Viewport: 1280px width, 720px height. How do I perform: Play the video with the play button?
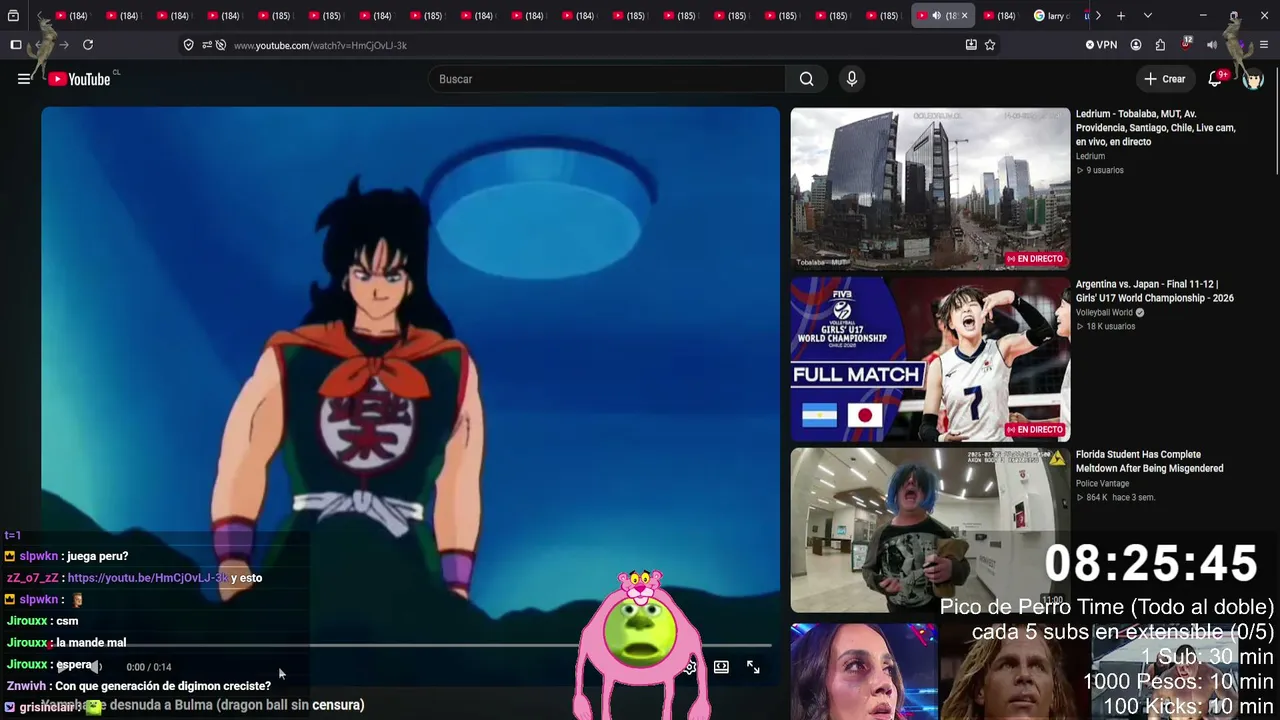63,667
